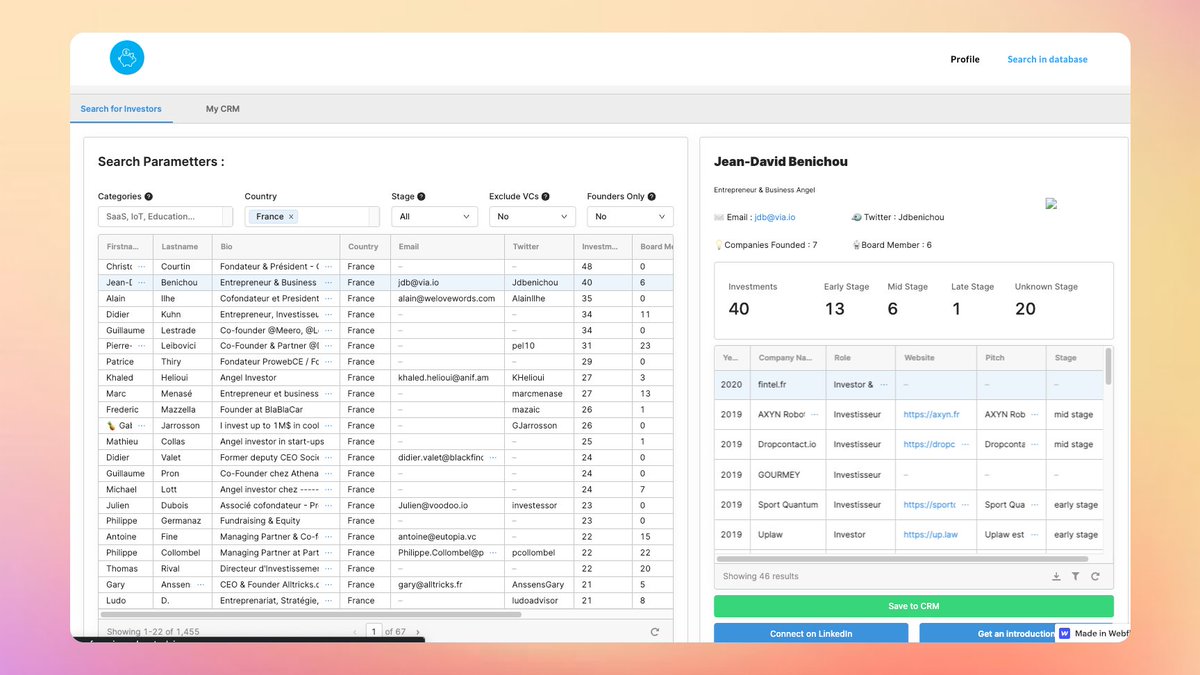The height and width of the screenshot is (675, 1200).
Task: Open Profile in top navigation
Action: (965, 59)
